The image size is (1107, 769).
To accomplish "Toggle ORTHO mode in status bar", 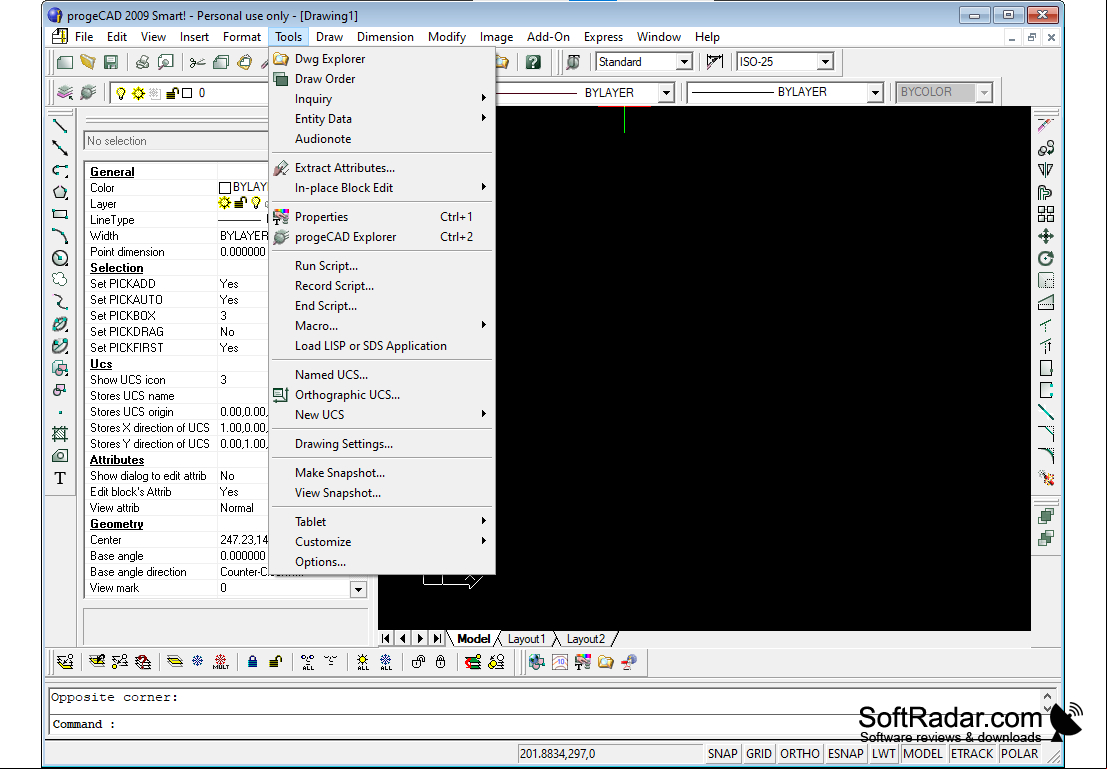I will pos(800,753).
